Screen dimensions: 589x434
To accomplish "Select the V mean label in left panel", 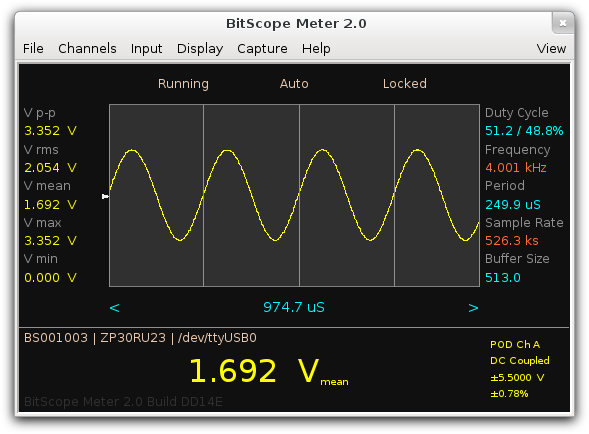I will tap(47, 186).
